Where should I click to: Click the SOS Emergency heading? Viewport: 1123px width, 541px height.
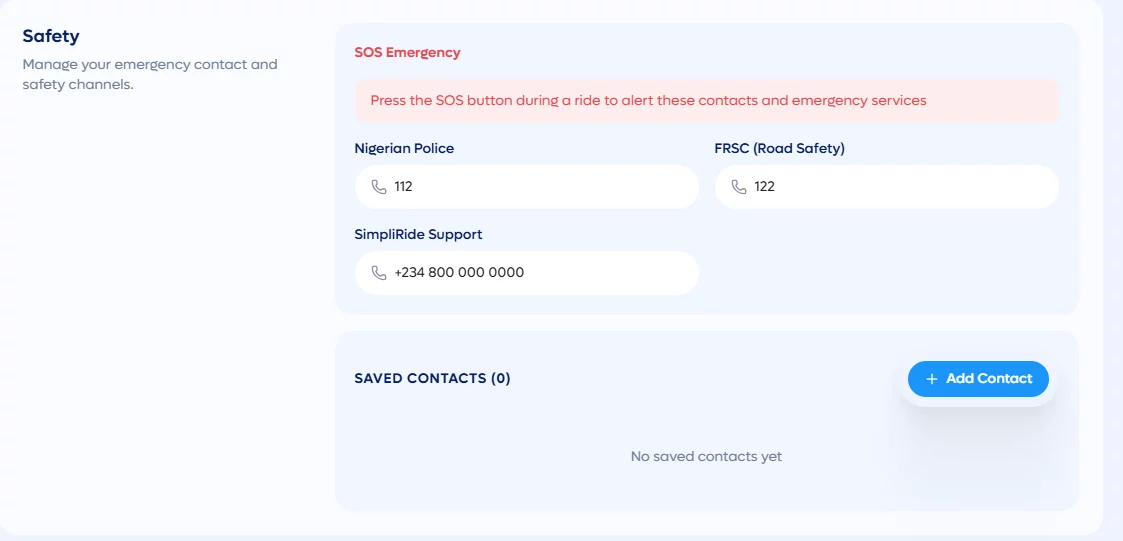(408, 52)
